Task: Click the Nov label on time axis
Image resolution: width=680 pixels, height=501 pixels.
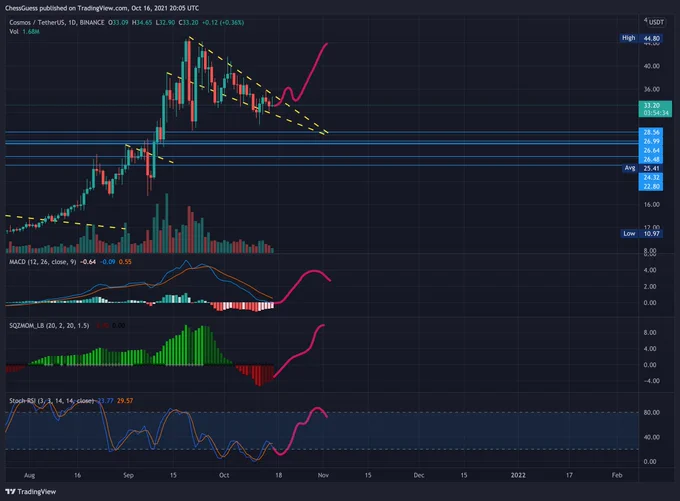Action: coord(323,475)
